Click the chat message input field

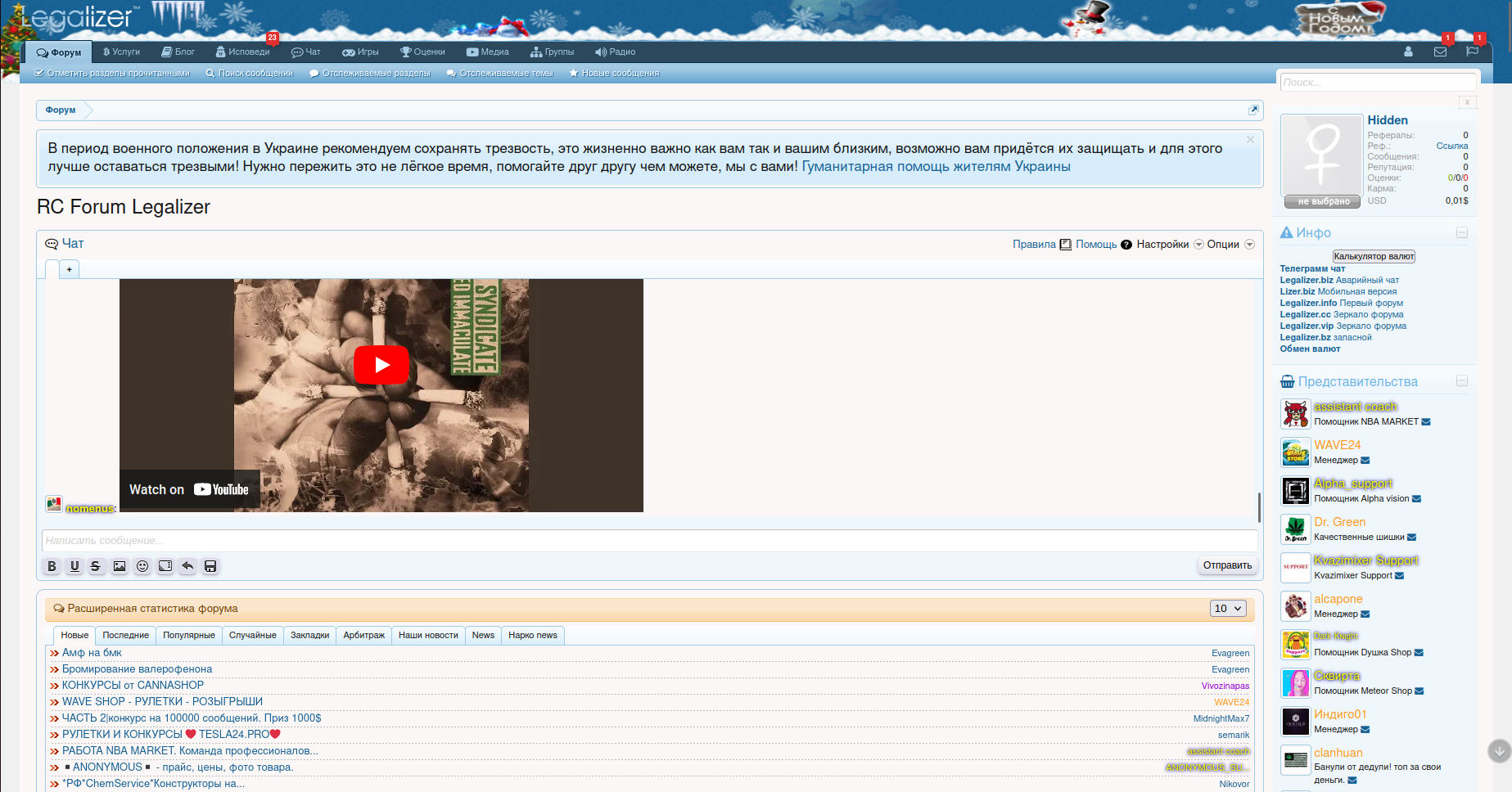pyautogui.click(x=649, y=541)
